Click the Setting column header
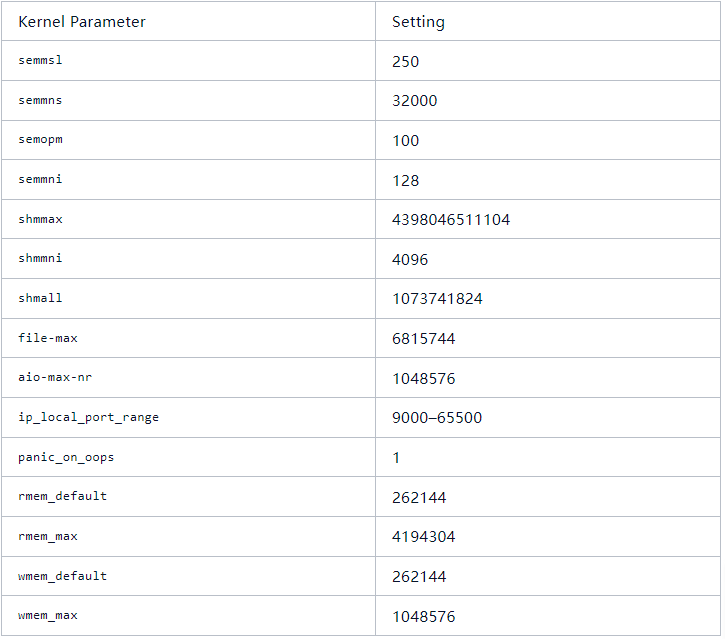Image resolution: width=725 pixels, height=639 pixels. (418, 22)
